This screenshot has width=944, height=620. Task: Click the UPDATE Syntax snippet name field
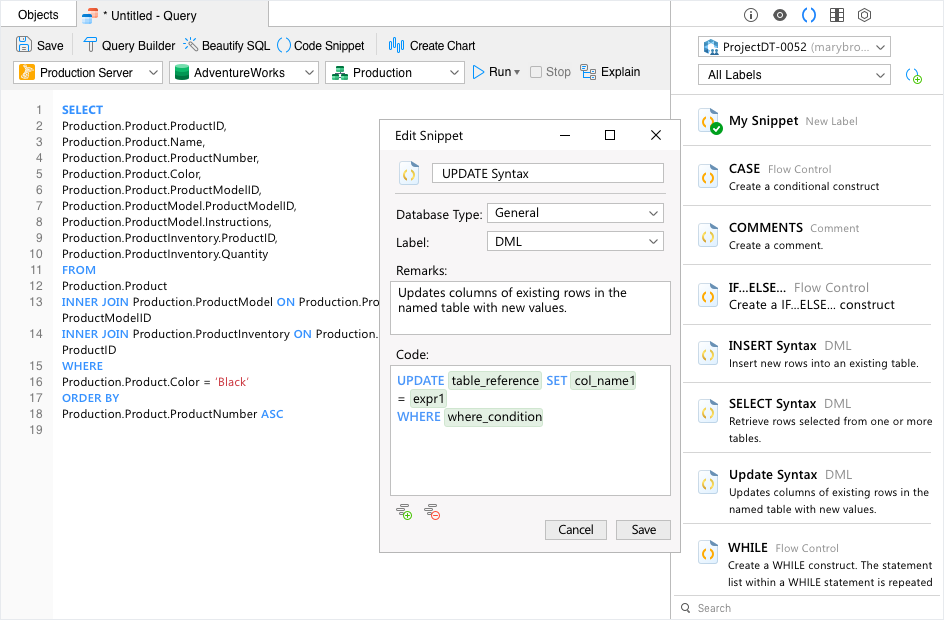point(547,173)
